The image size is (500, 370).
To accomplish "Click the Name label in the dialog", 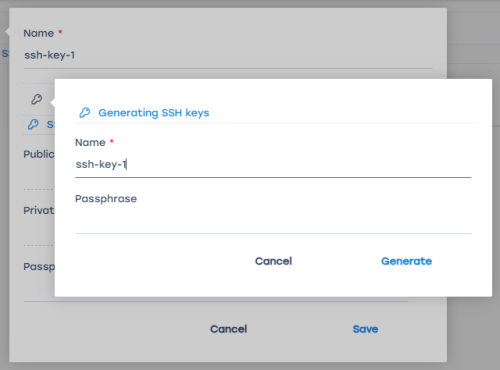I will point(90,142).
